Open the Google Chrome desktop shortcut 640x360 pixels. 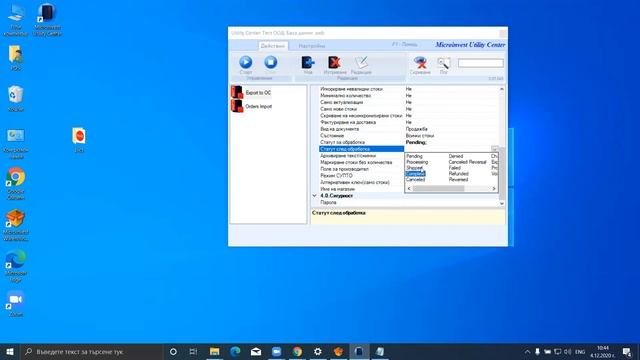tap(16, 183)
